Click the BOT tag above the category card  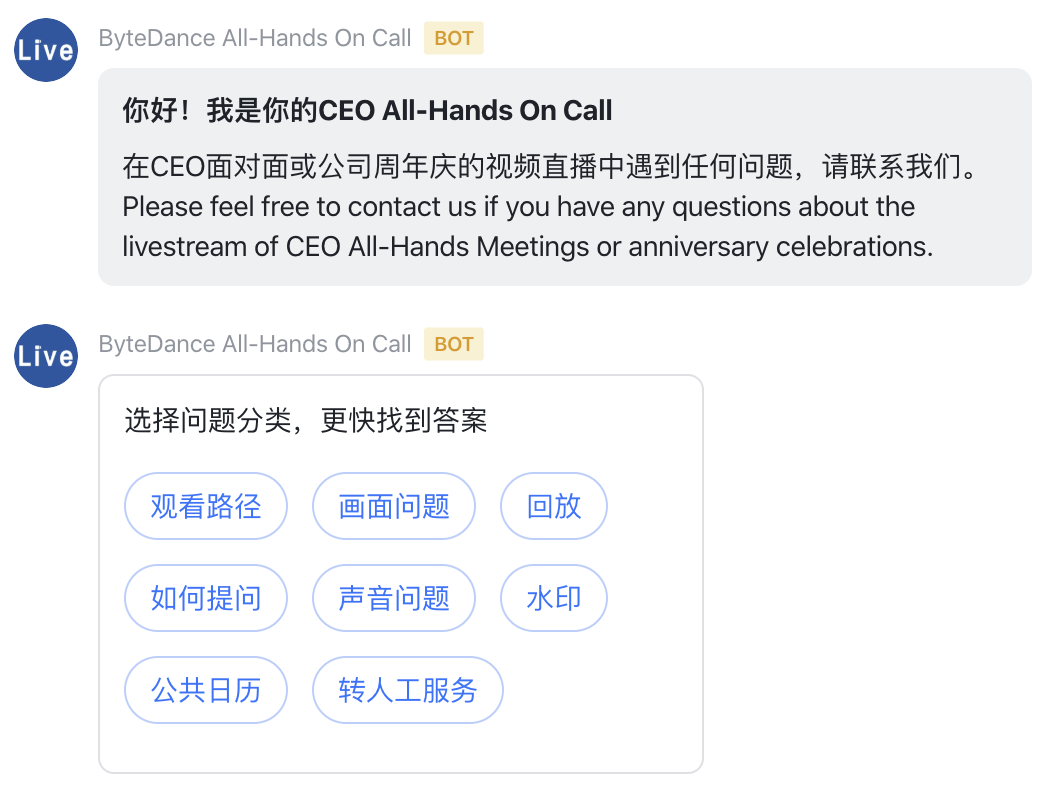click(453, 345)
